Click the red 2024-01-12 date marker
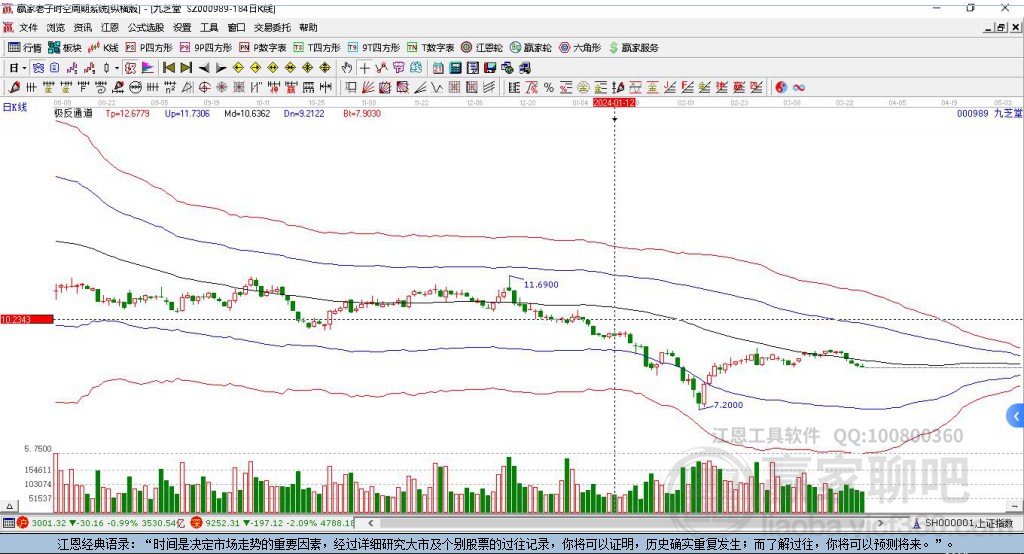Screen dimensions: 1024x554 click(615, 103)
